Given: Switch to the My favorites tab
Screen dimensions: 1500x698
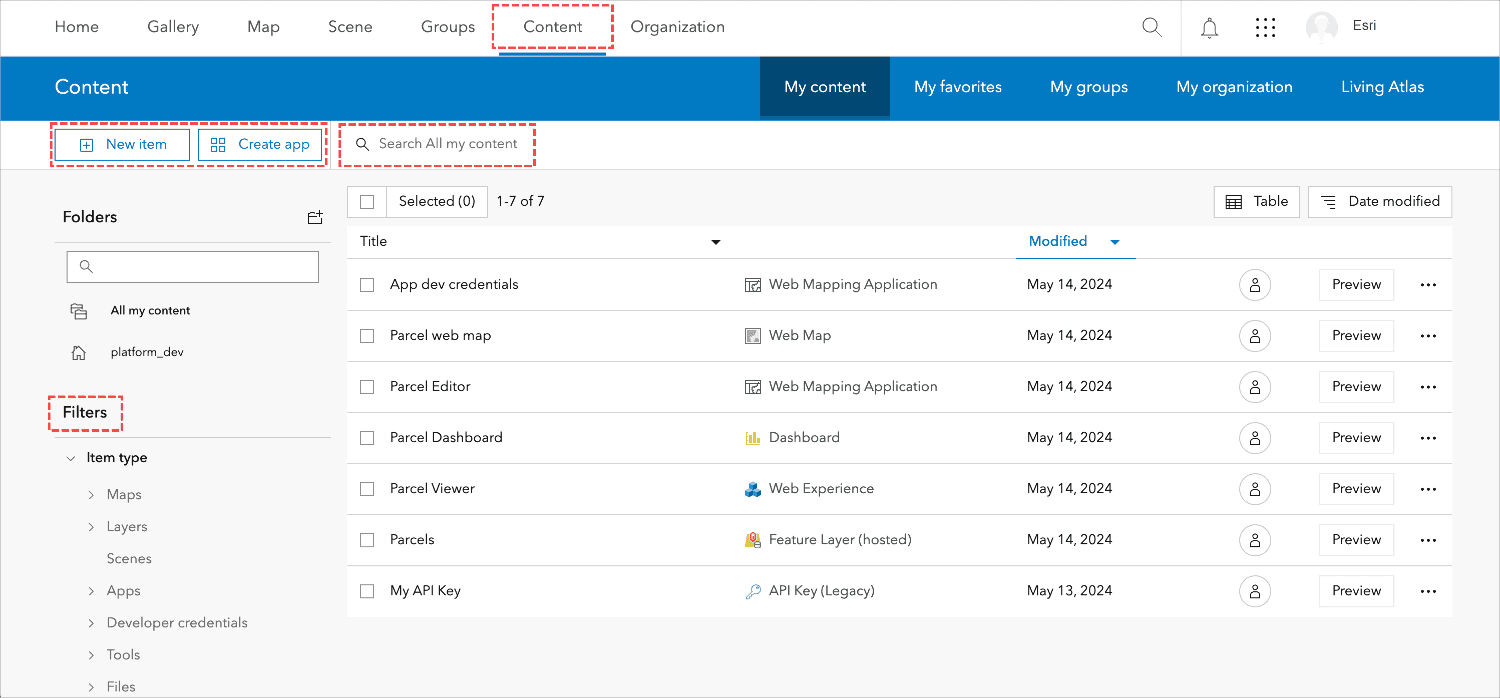Looking at the screenshot, I should click(x=957, y=87).
